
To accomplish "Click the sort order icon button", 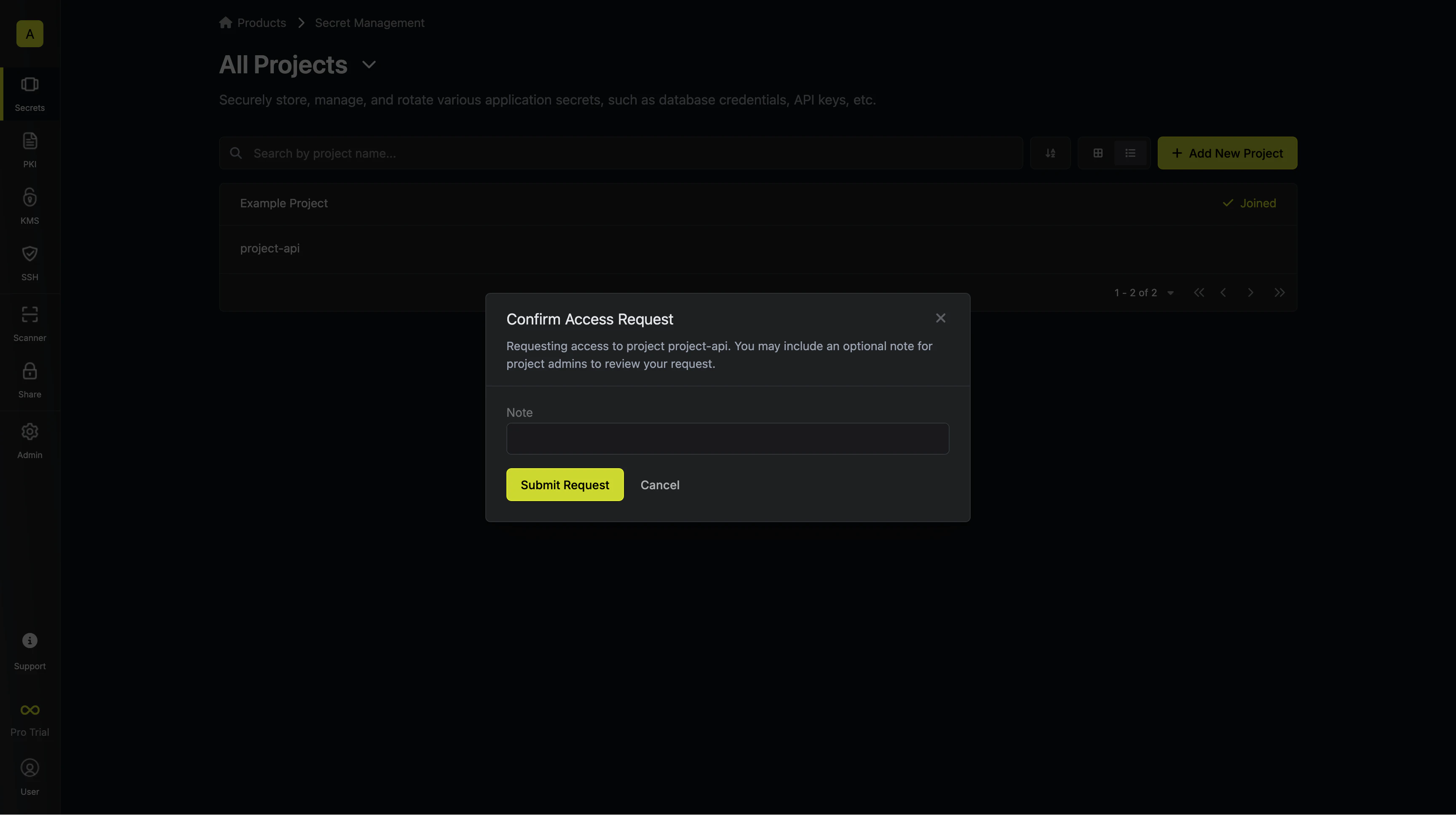I will 1050,153.
